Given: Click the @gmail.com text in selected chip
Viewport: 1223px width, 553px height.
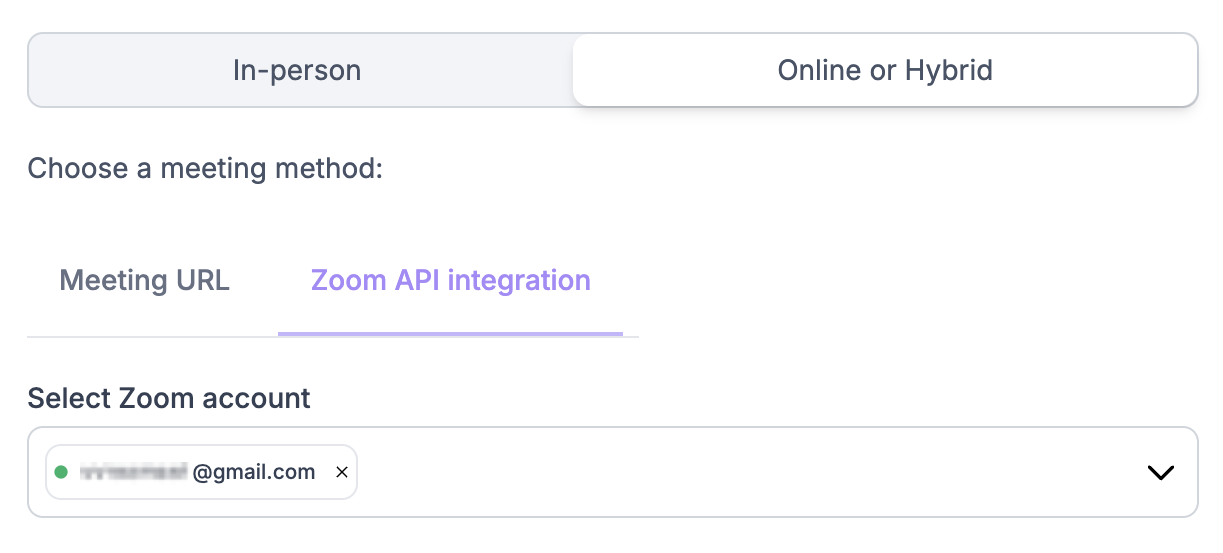Looking at the screenshot, I should [x=254, y=472].
